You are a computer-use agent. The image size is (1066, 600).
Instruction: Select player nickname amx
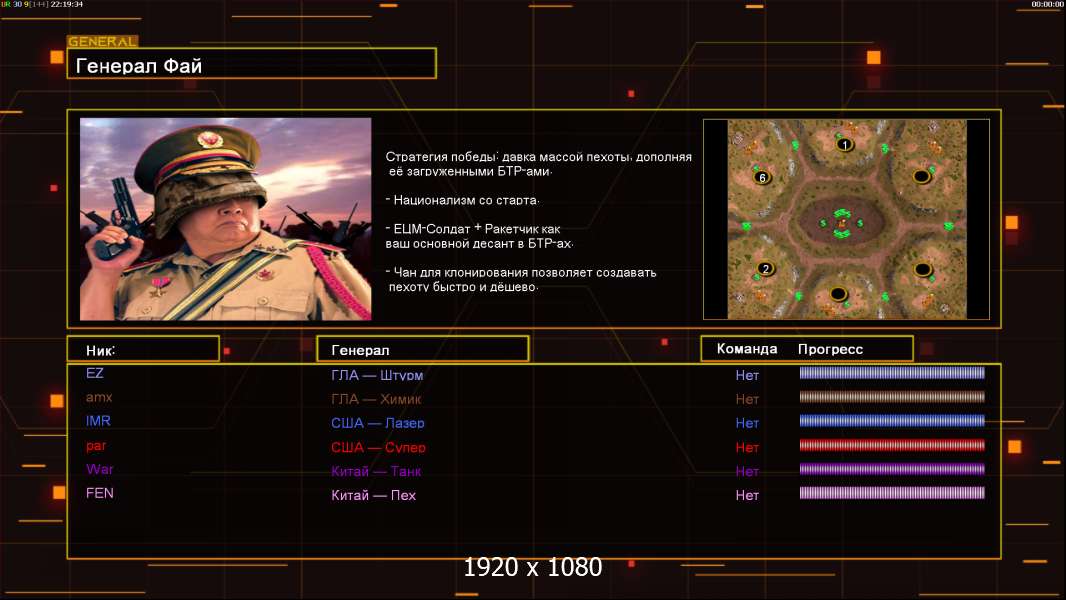click(99, 398)
